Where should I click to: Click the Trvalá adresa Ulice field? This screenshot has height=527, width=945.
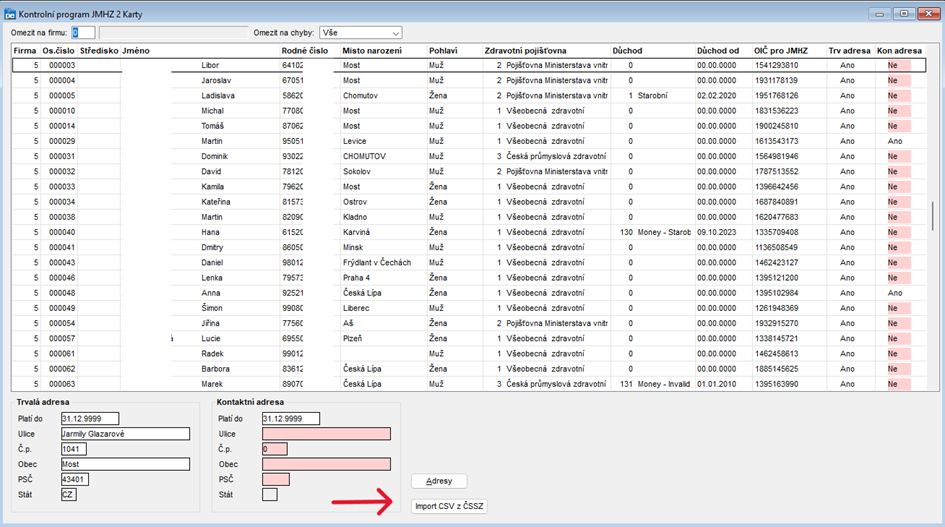coord(125,434)
